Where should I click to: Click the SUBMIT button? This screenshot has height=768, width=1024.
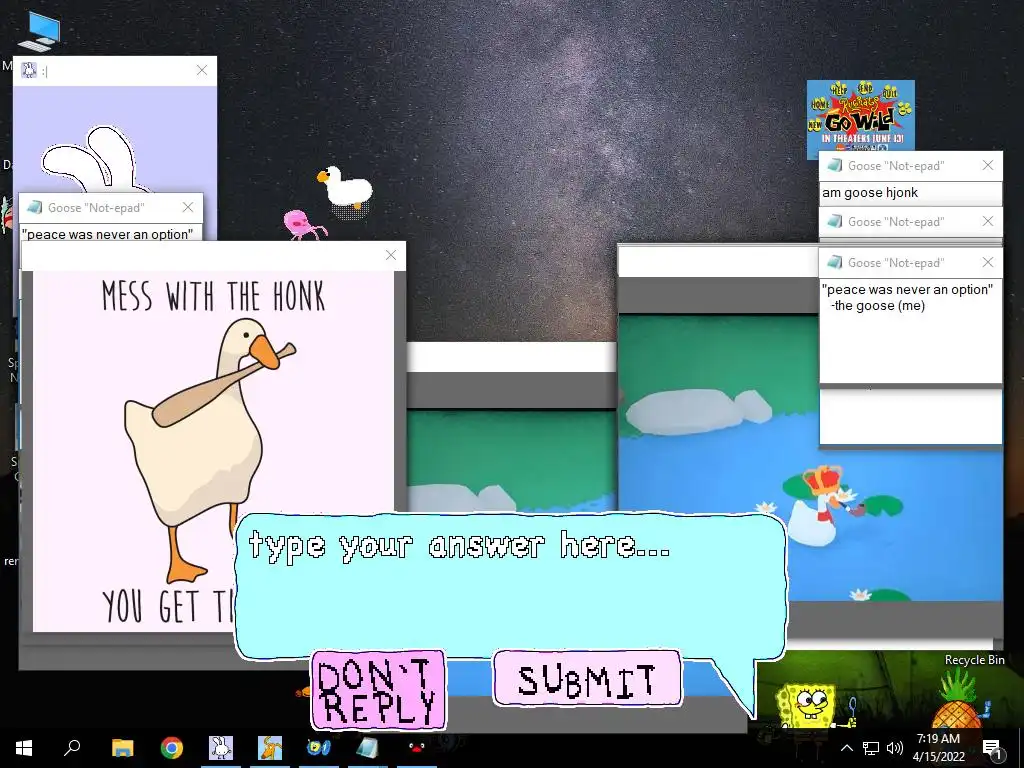pos(587,679)
